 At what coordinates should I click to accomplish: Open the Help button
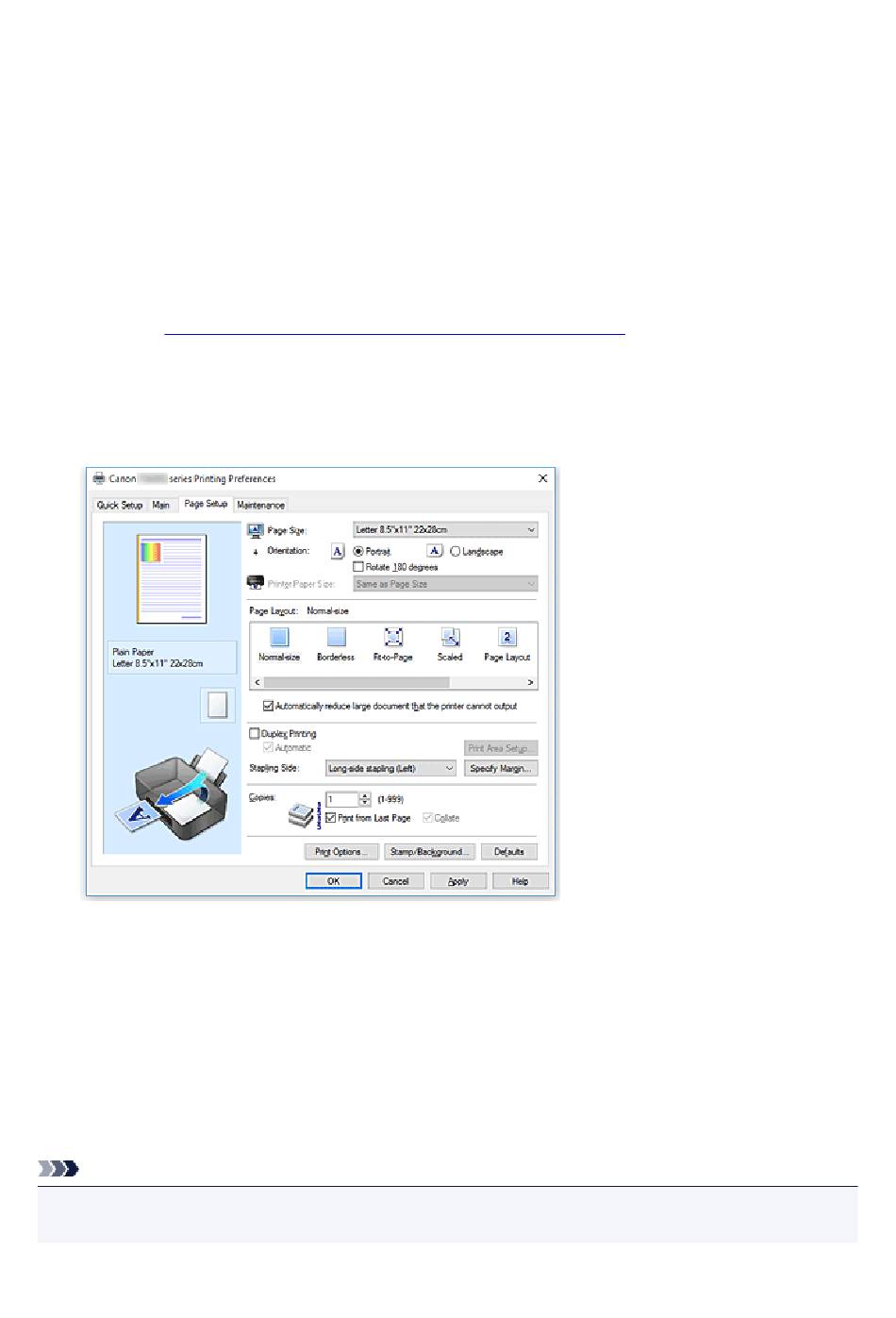pos(521,881)
